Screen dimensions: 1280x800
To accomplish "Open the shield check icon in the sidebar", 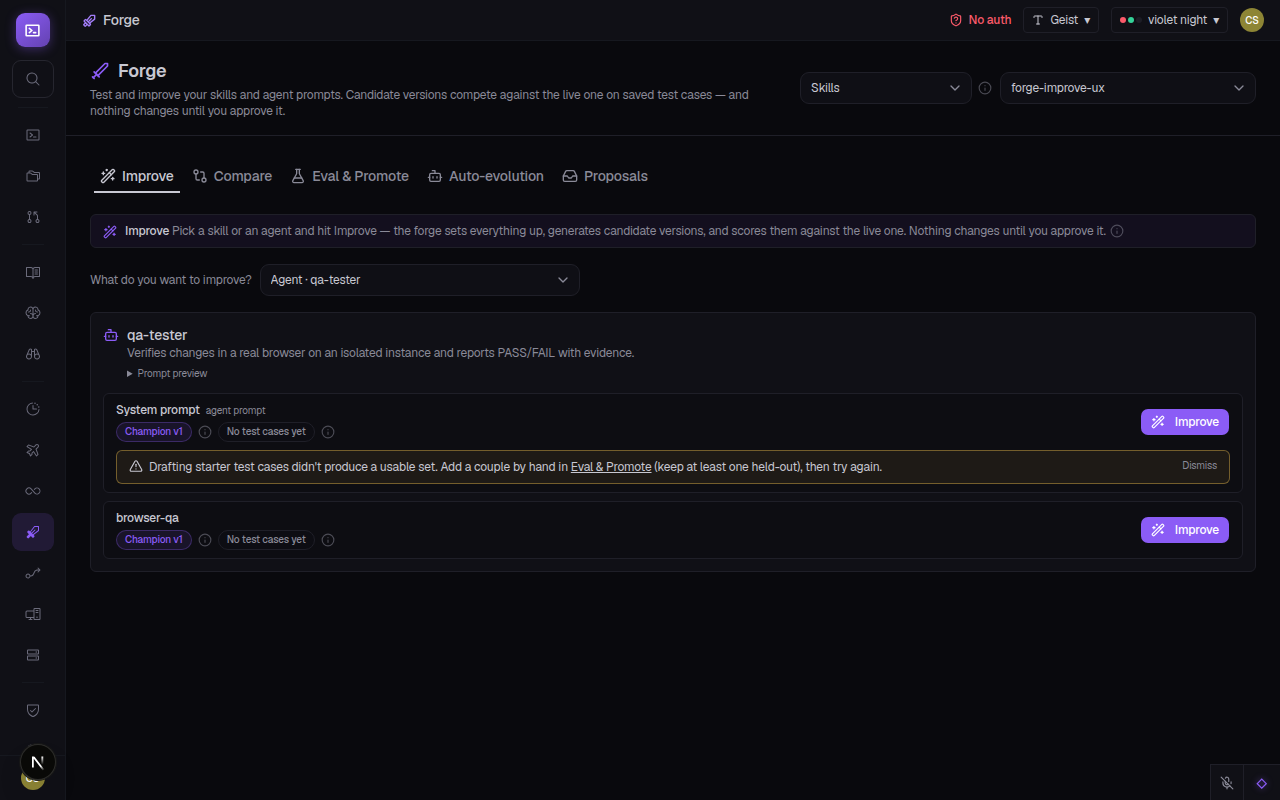I will point(33,710).
